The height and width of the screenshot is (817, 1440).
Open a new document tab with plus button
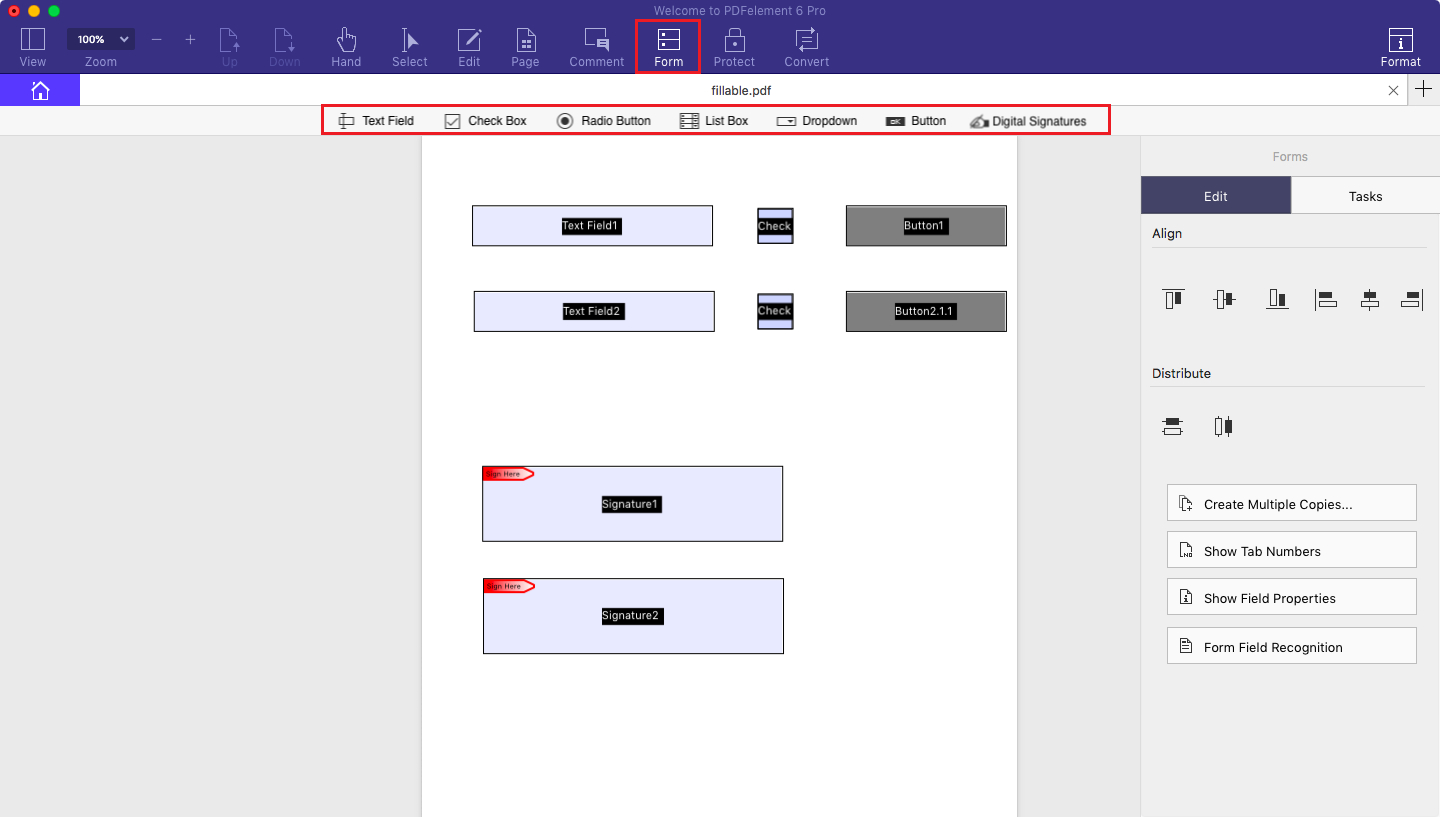[1424, 90]
